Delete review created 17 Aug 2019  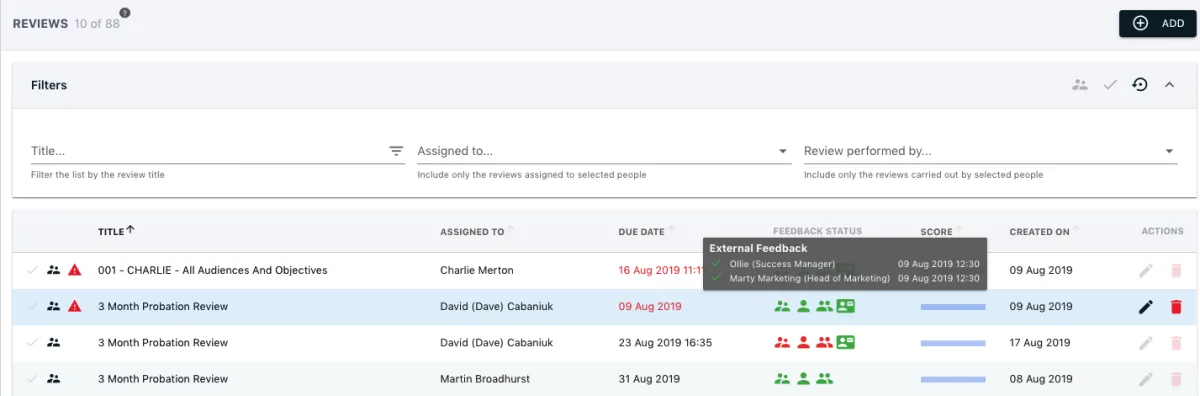click(1175, 342)
